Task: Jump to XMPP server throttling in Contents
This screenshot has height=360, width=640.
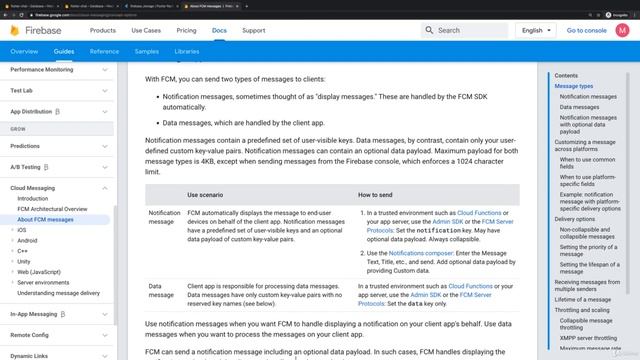Action: (x=588, y=338)
